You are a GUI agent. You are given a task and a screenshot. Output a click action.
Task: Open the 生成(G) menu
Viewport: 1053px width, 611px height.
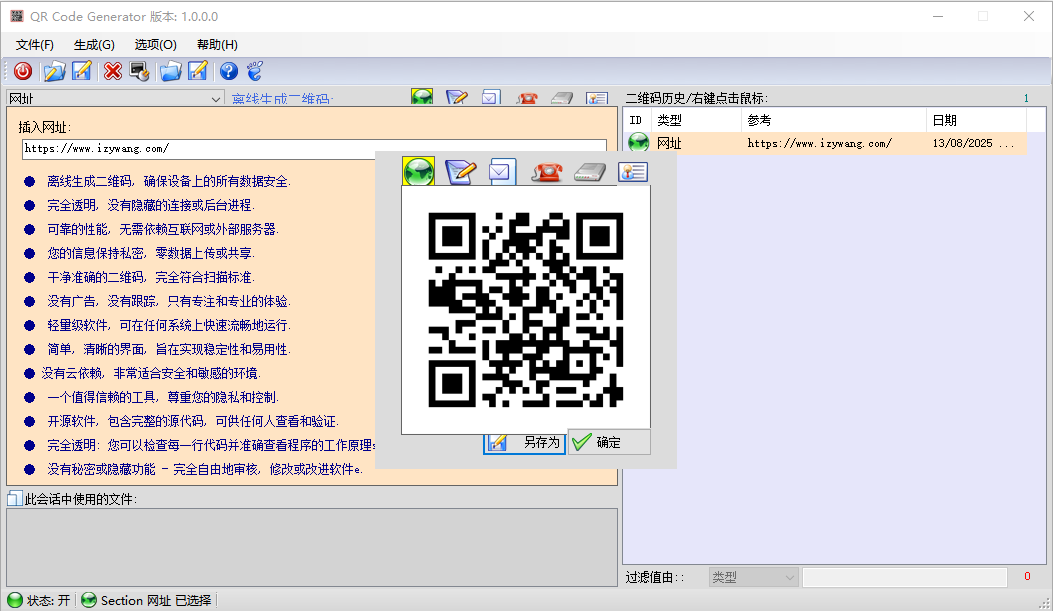[x=94, y=45]
